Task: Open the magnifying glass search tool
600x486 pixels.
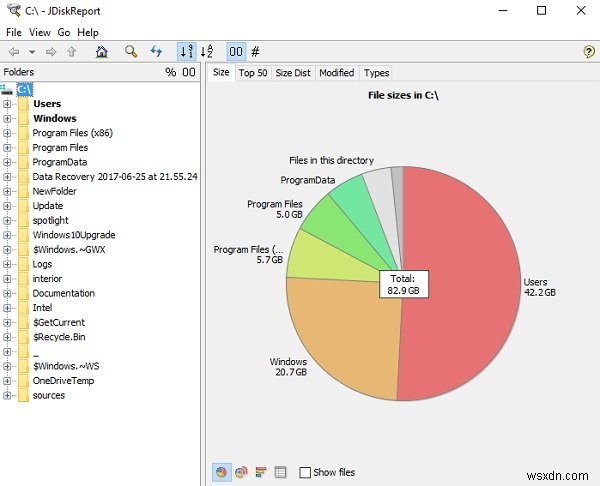Action: 131,51
